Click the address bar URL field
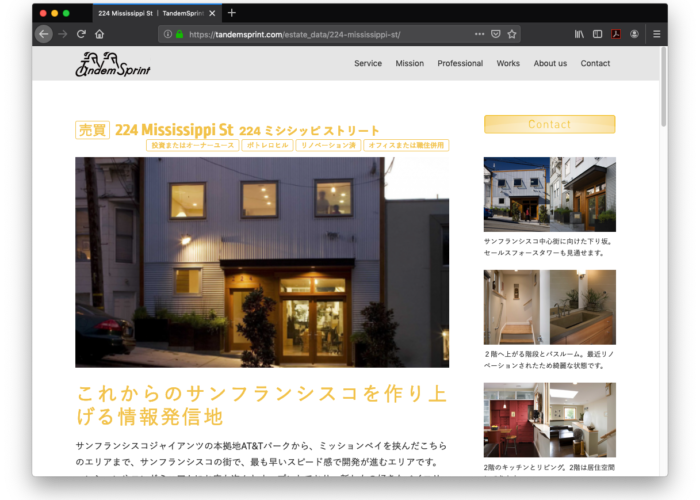Image resolution: width=700 pixels, height=500 pixels. (320, 34)
